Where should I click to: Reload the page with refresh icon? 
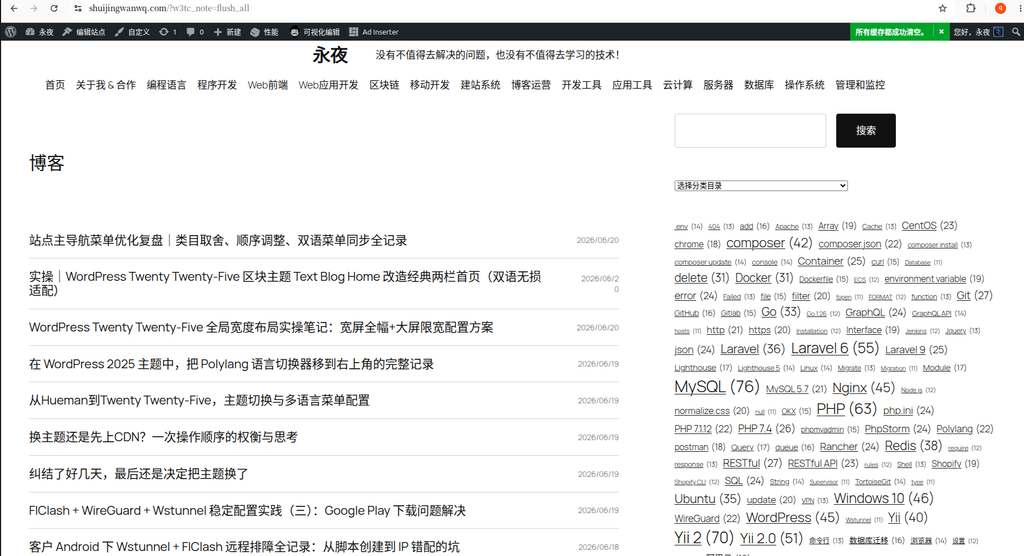coord(54,8)
